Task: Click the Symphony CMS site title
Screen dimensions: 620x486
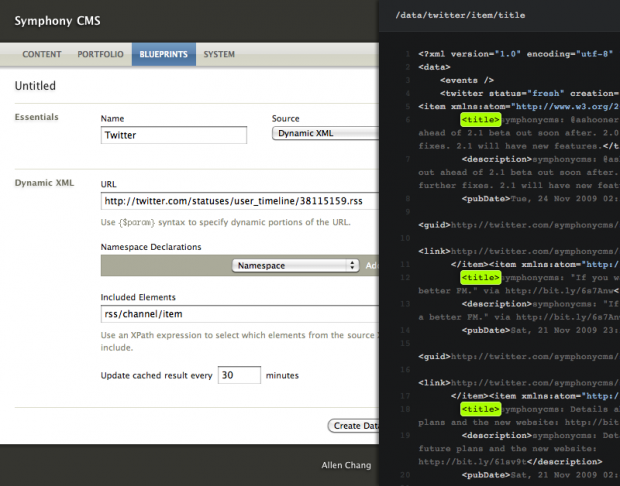Action: tap(57, 21)
